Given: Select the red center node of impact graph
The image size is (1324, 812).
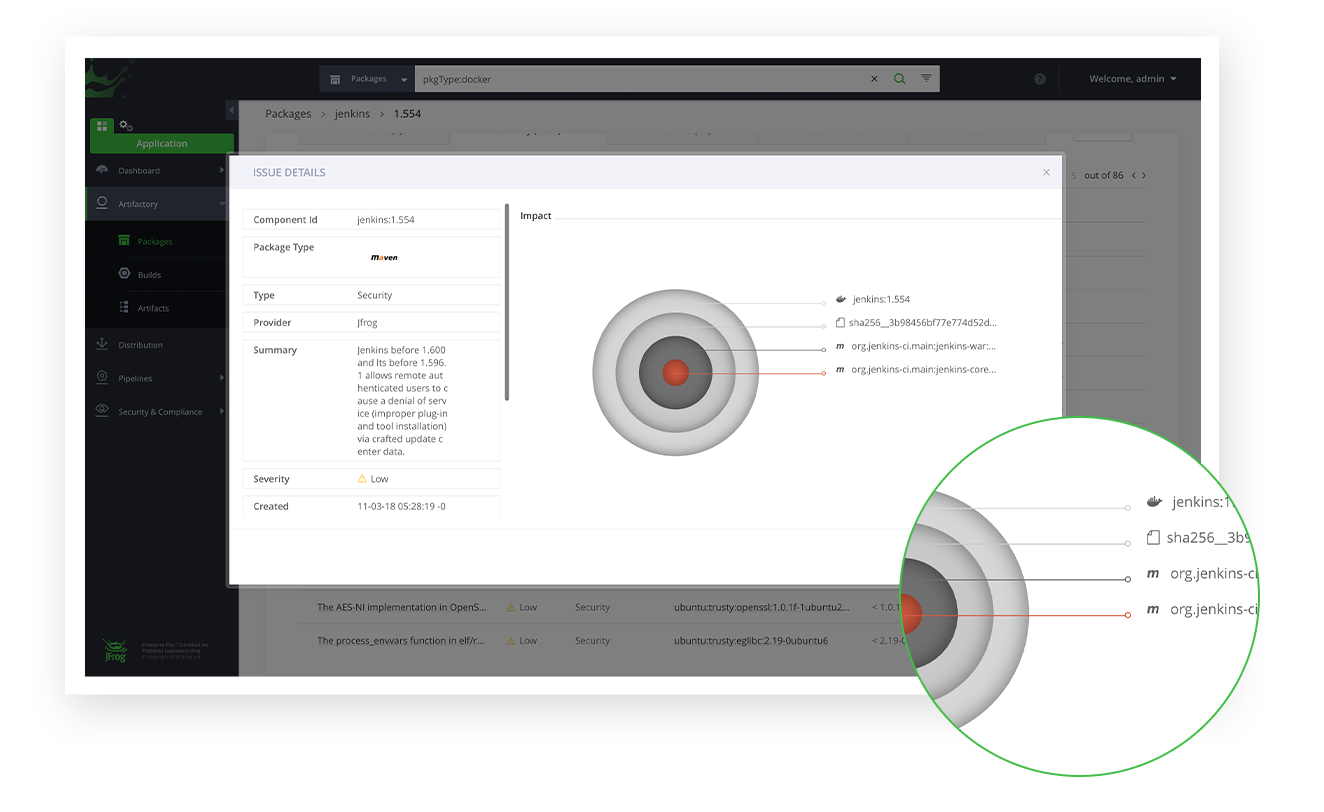Looking at the screenshot, I should (676, 372).
